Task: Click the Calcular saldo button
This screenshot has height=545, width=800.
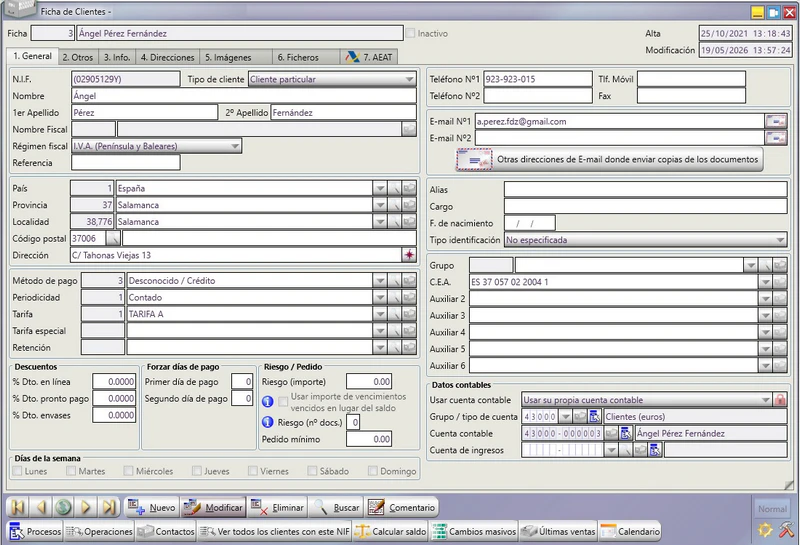Action: point(390,531)
